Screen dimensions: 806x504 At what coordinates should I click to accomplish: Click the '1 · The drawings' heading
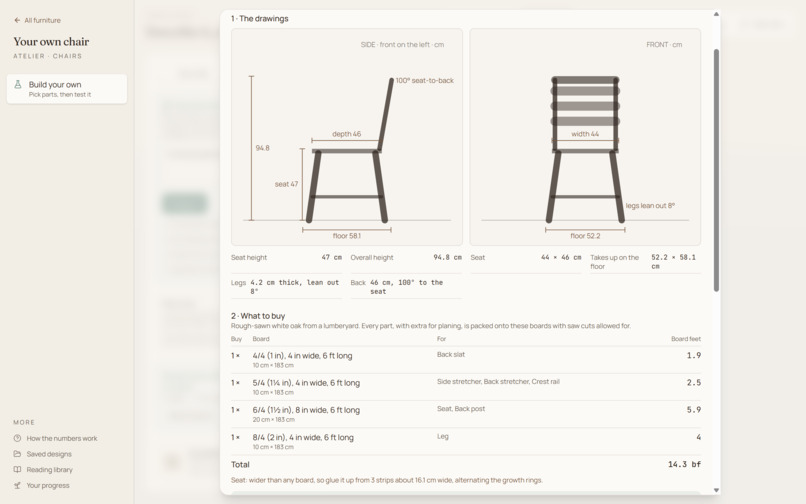260,19
